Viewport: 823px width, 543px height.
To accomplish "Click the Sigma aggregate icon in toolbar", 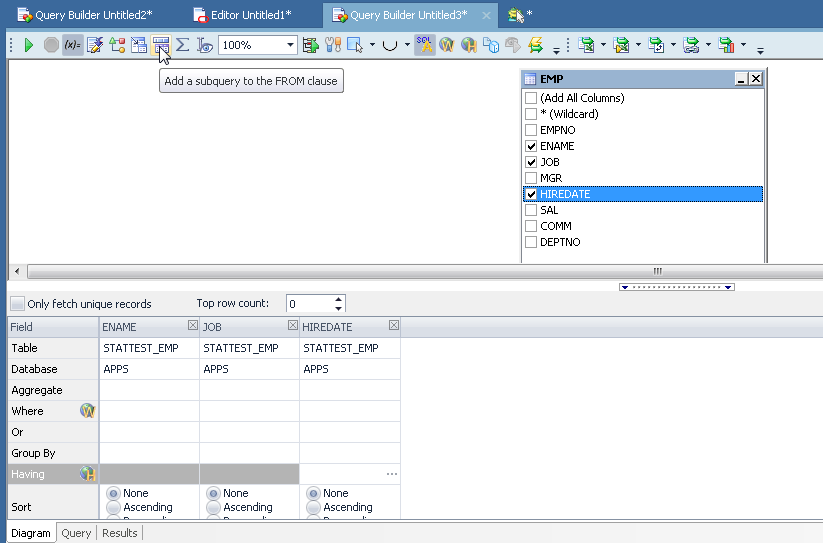I will pos(183,45).
